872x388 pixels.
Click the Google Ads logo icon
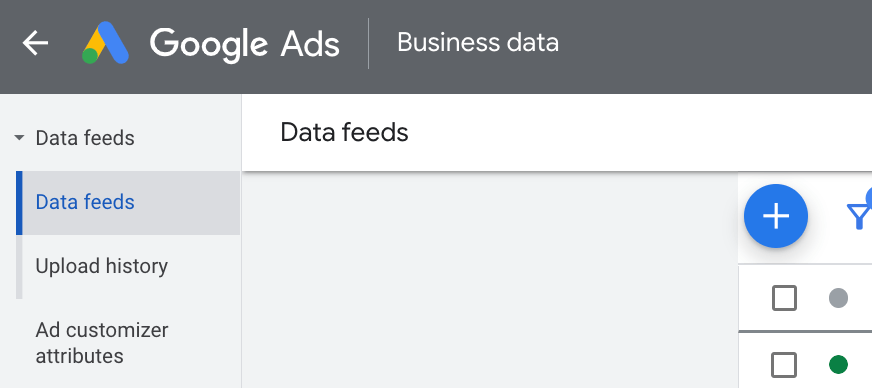point(106,43)
